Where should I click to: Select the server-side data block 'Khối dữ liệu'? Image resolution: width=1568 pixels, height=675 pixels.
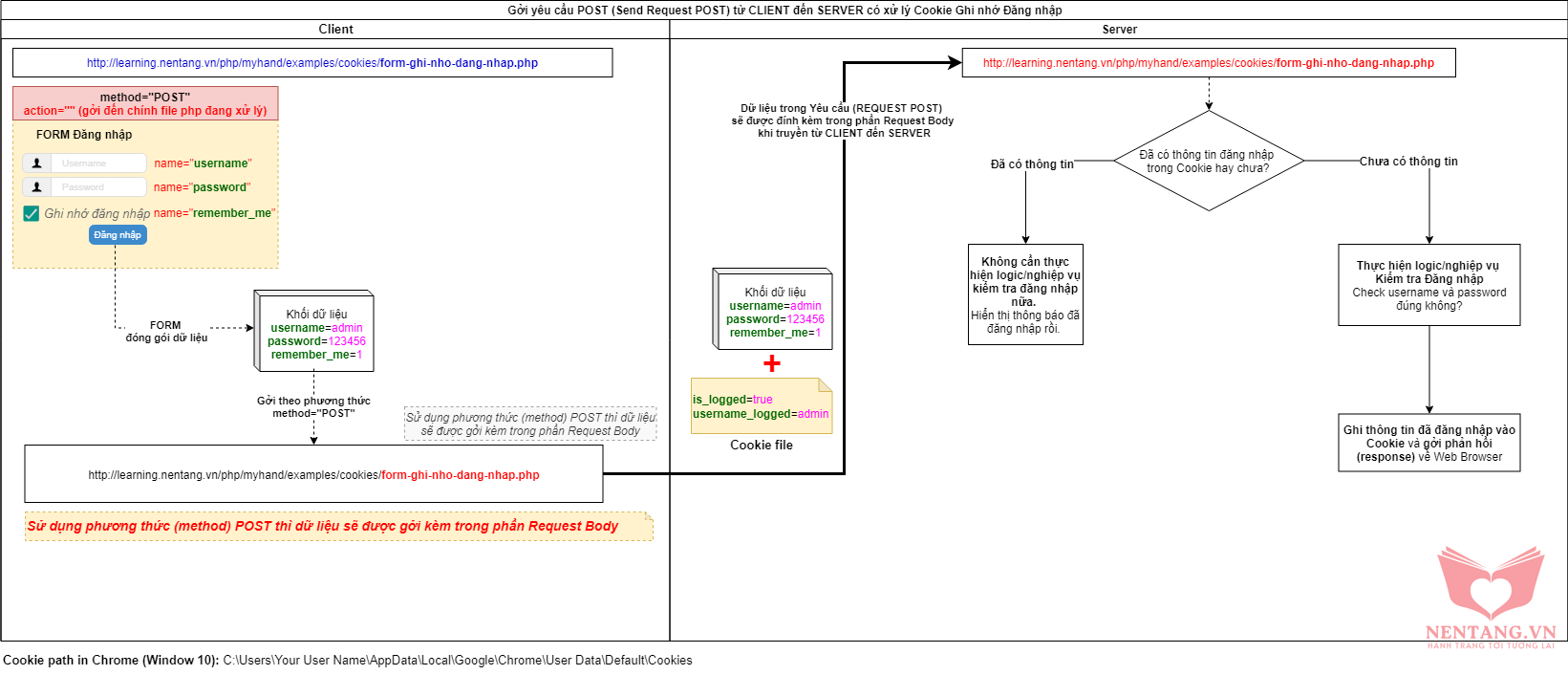(774, 311)
